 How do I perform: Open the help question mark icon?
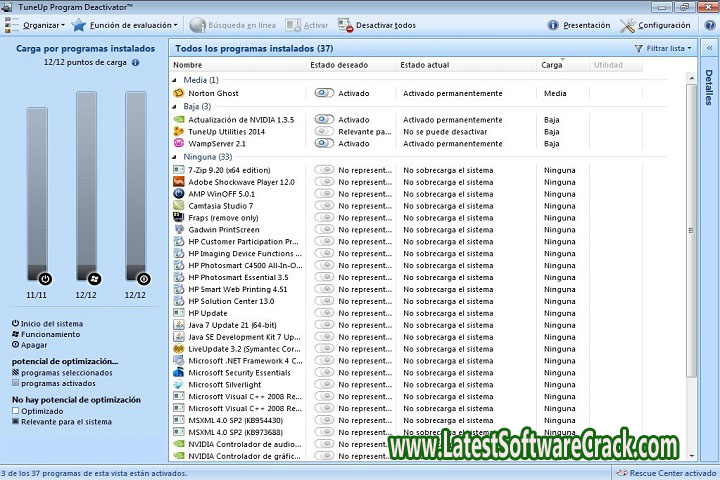coord(710,25)
